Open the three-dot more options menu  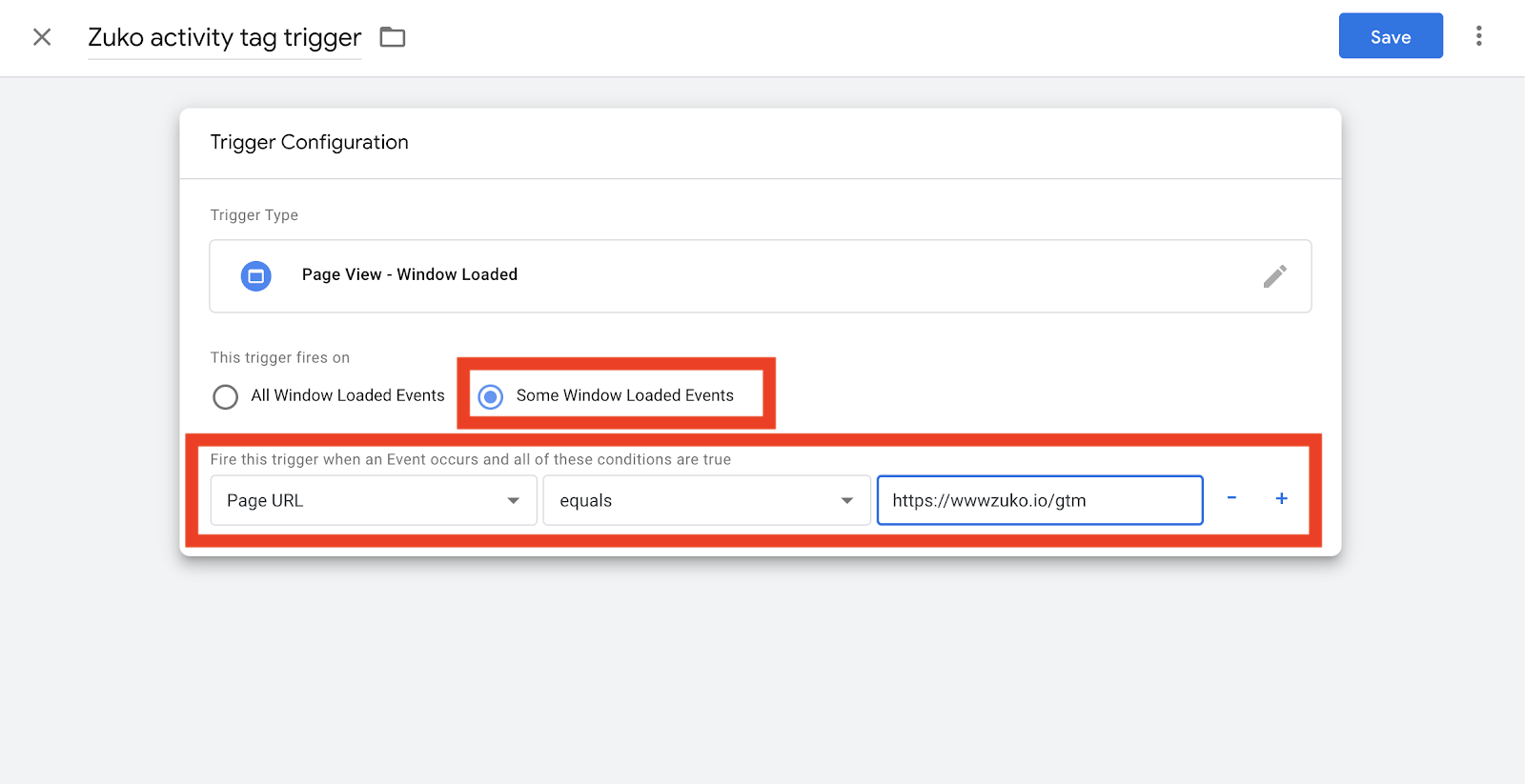[x=1478, y=36]
